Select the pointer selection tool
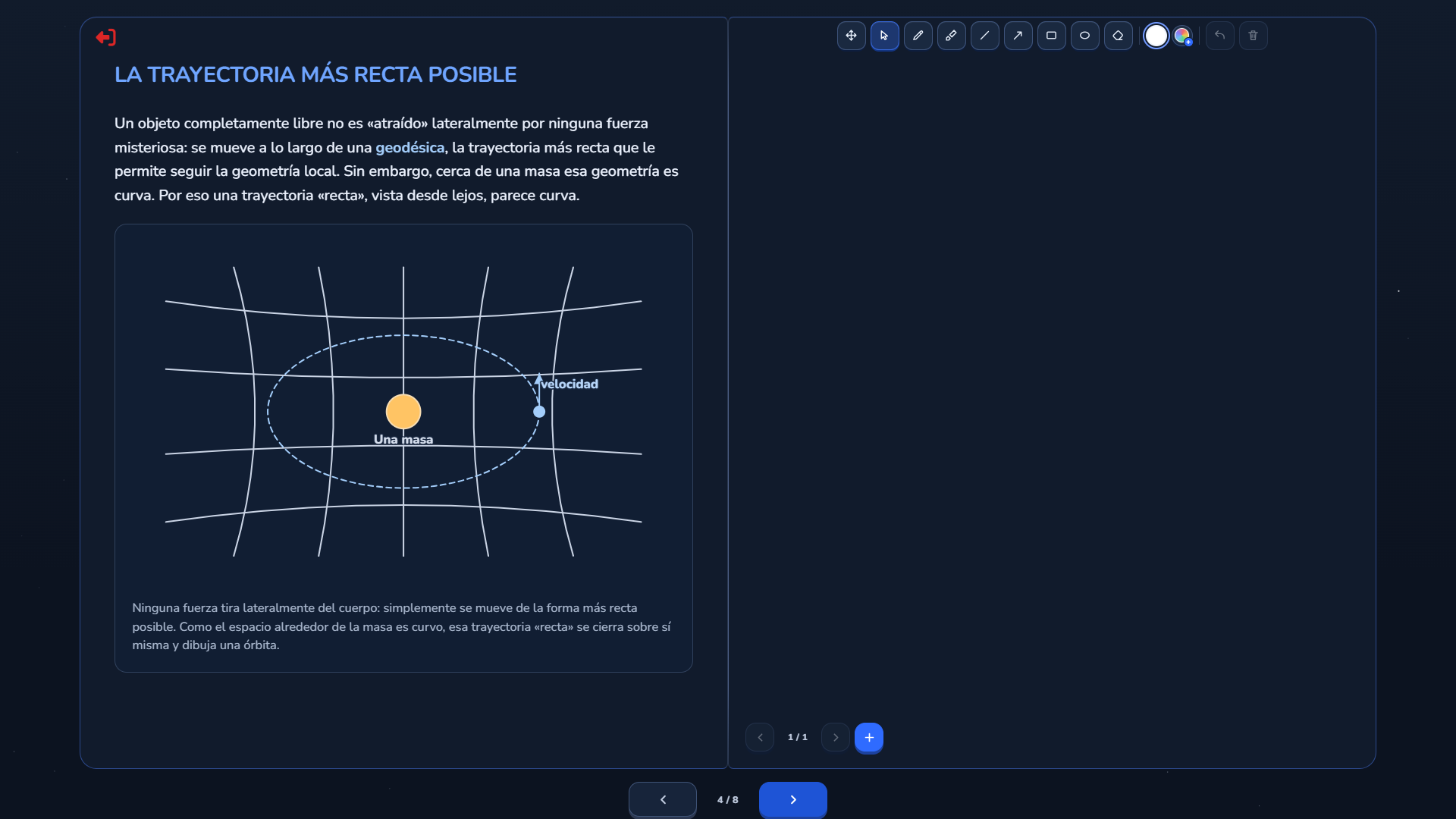This screenshot has height=819, width=1456. click(884, 36)
